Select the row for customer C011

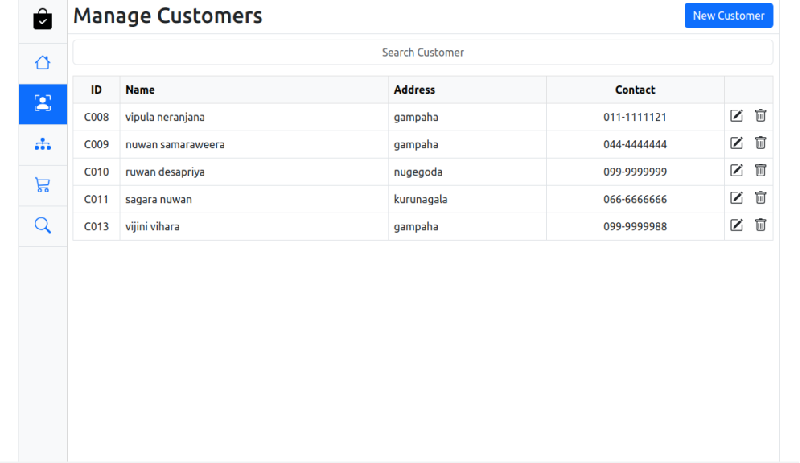[300, 199]
